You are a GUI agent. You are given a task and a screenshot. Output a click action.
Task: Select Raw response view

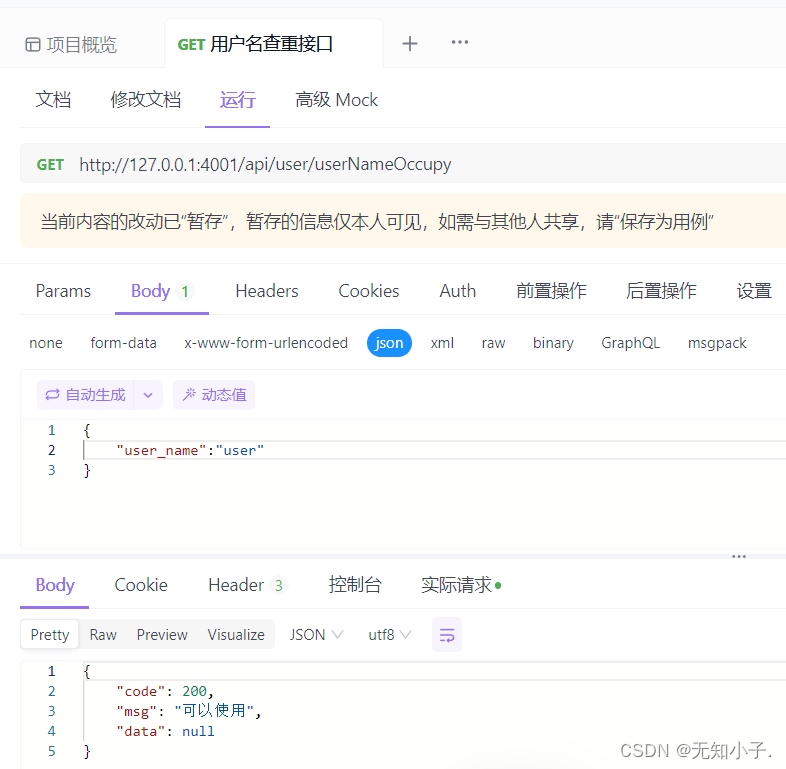(x=103, y=635)
